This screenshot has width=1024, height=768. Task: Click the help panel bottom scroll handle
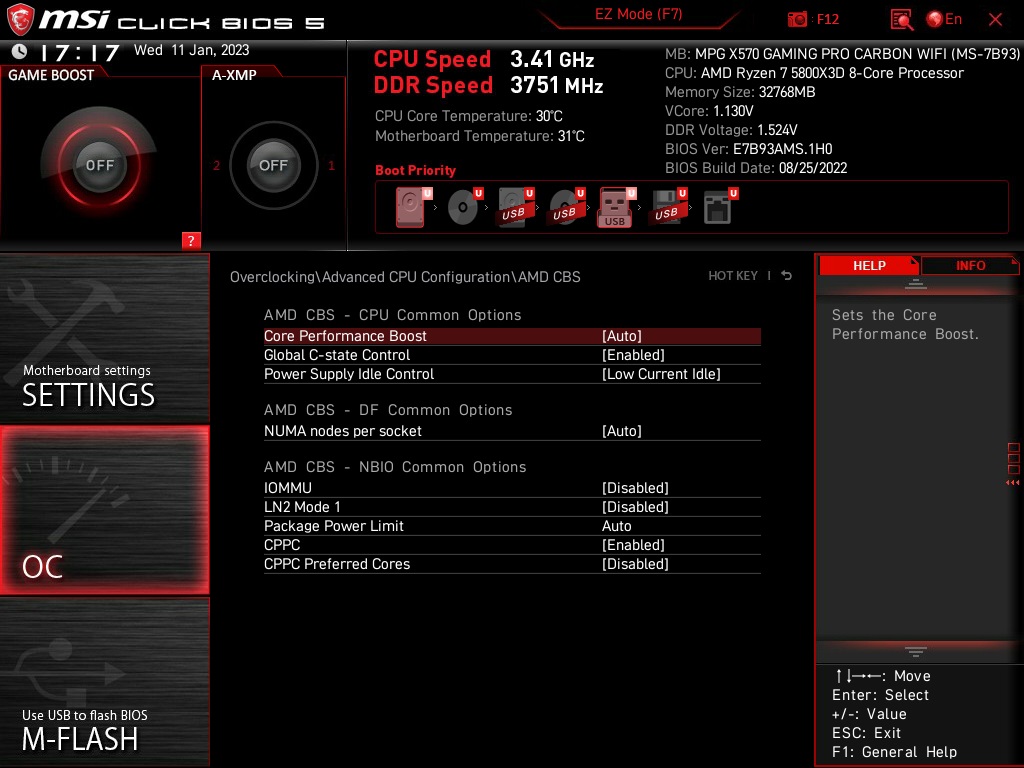[x=916, y=652]
